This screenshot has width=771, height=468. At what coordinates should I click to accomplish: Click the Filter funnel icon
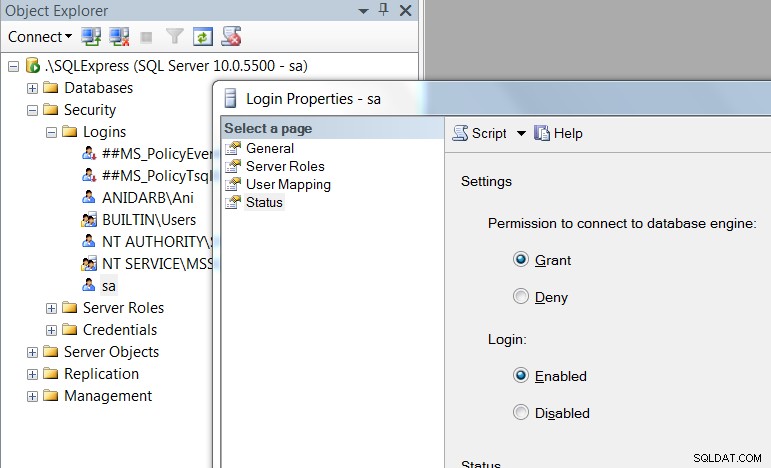(175, 36)
